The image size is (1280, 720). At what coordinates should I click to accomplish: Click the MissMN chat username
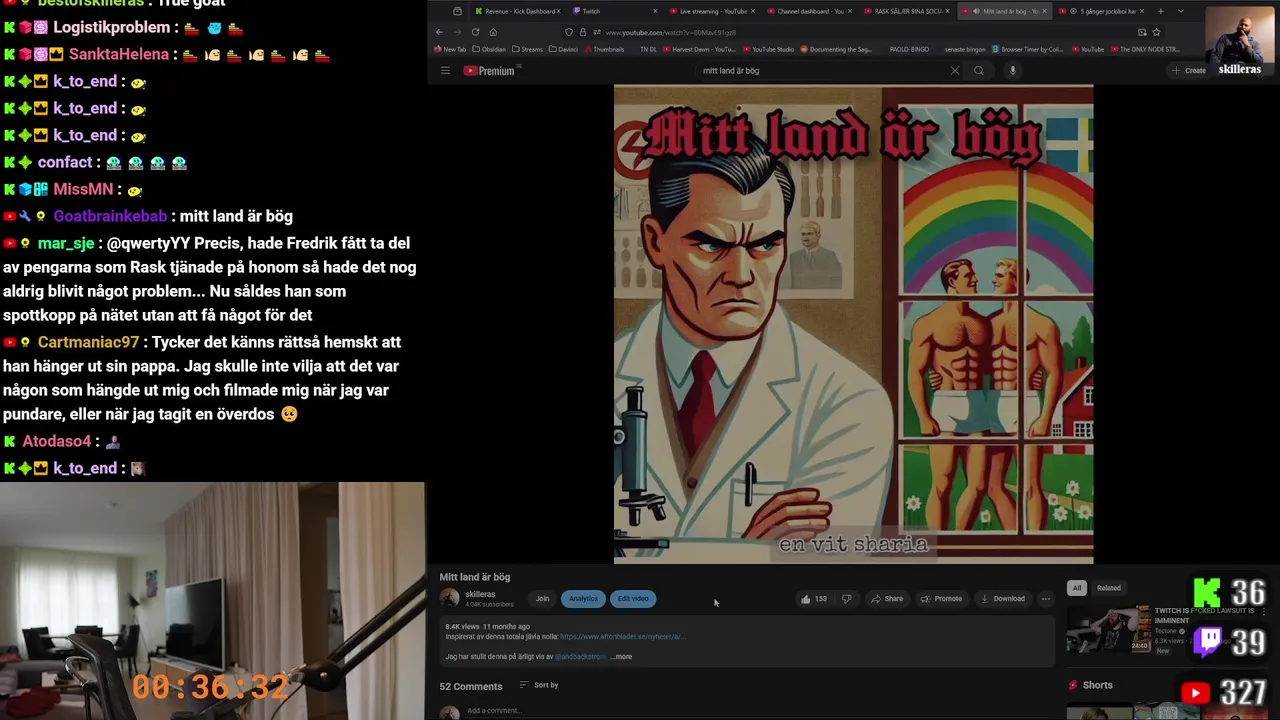[x=83, y=189]
